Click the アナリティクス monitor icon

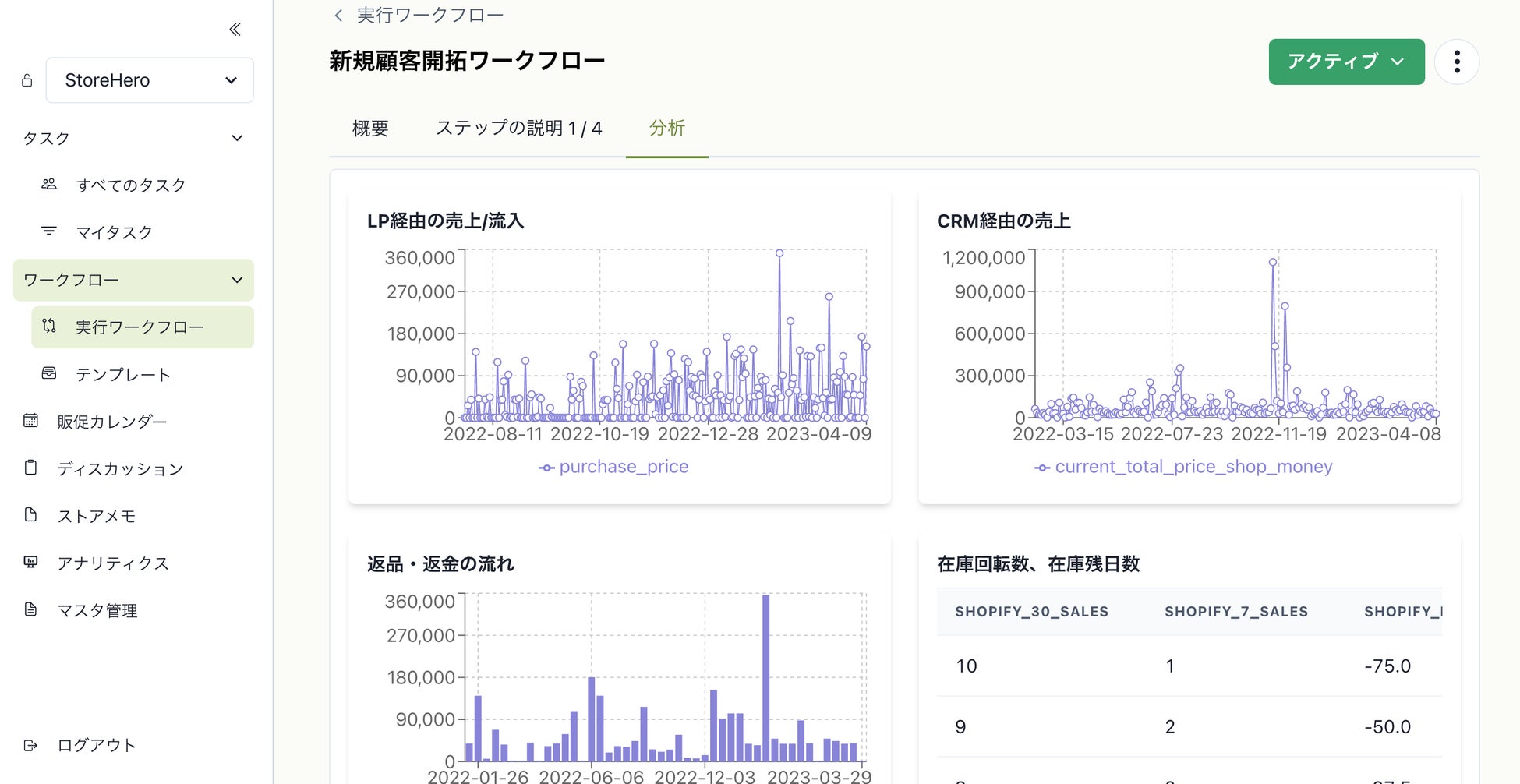click(x=30, y=562)
